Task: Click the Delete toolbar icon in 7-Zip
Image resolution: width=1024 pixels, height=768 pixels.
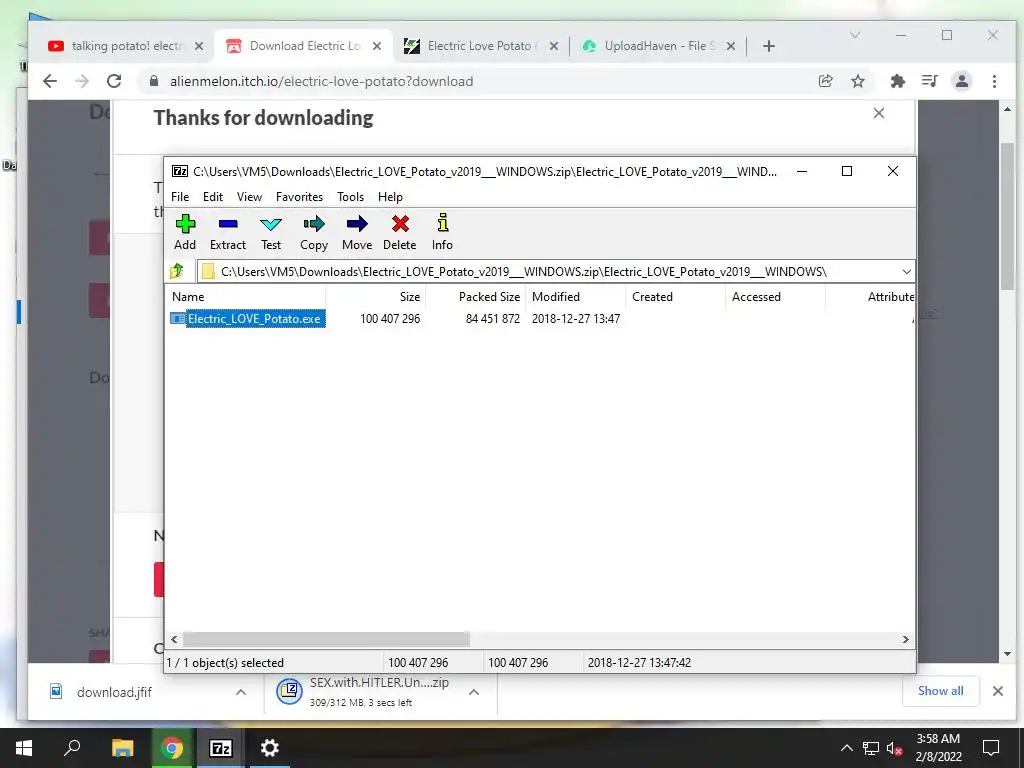Action: point(400,232)
